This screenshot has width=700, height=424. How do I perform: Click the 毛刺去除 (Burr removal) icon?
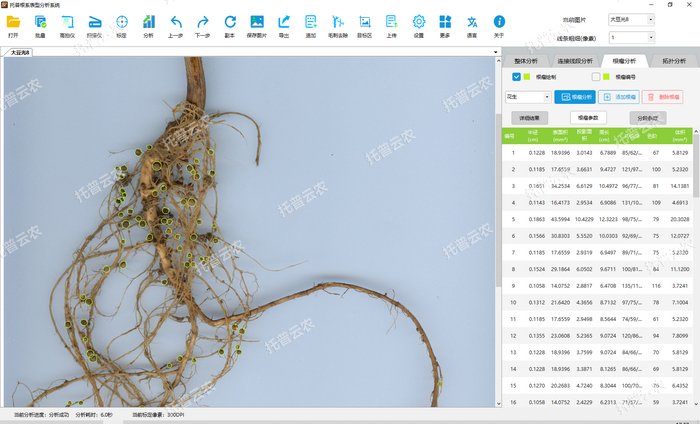click(x=337, y=22)
